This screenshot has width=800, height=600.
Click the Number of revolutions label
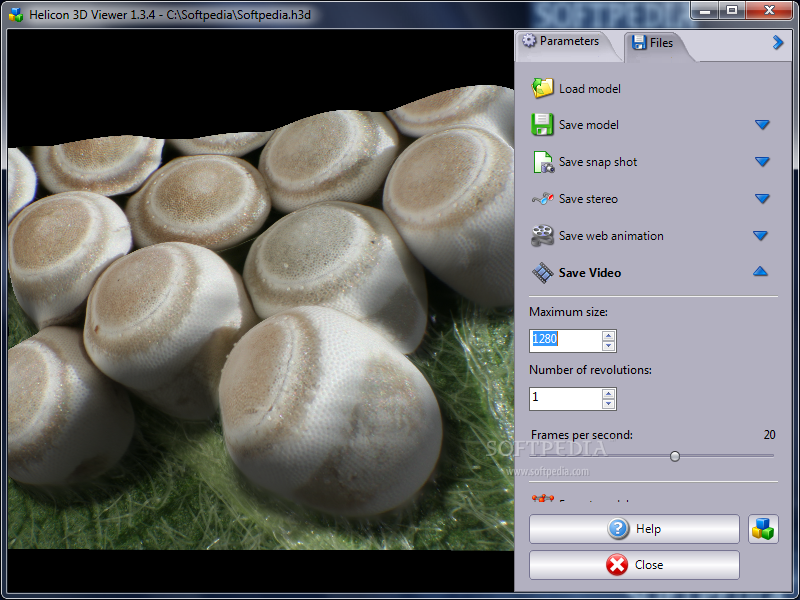pyautogui.click(x=590, y=370)
